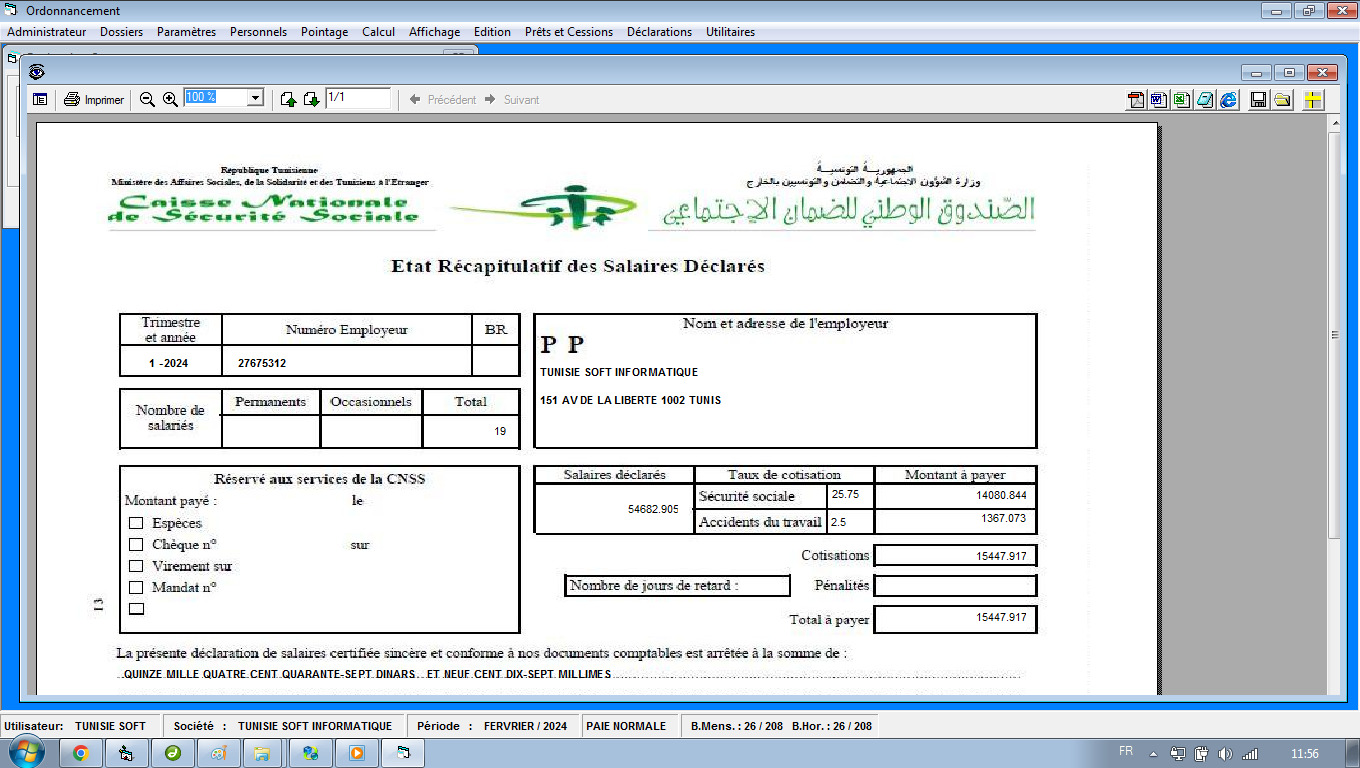The width and height of the screenshot is (1360, 768).
Task: Click the Sécurité sociale amount 14080.844
Action: coord(1001,495)
